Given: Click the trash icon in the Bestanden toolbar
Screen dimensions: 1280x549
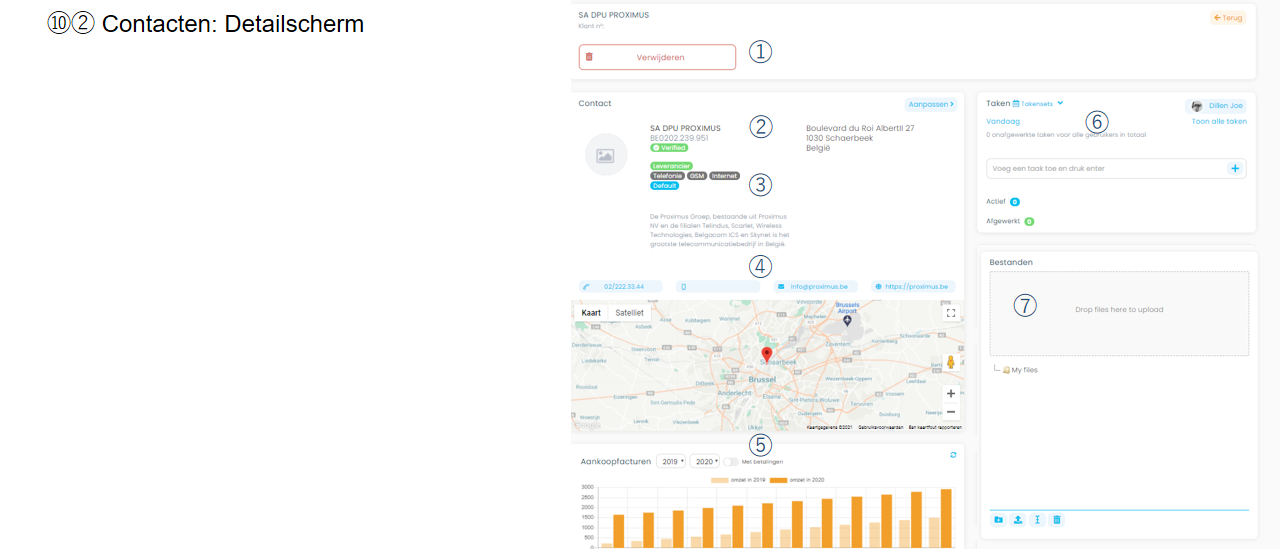Looking at the screenshot, I should (x=1057, y=520).
